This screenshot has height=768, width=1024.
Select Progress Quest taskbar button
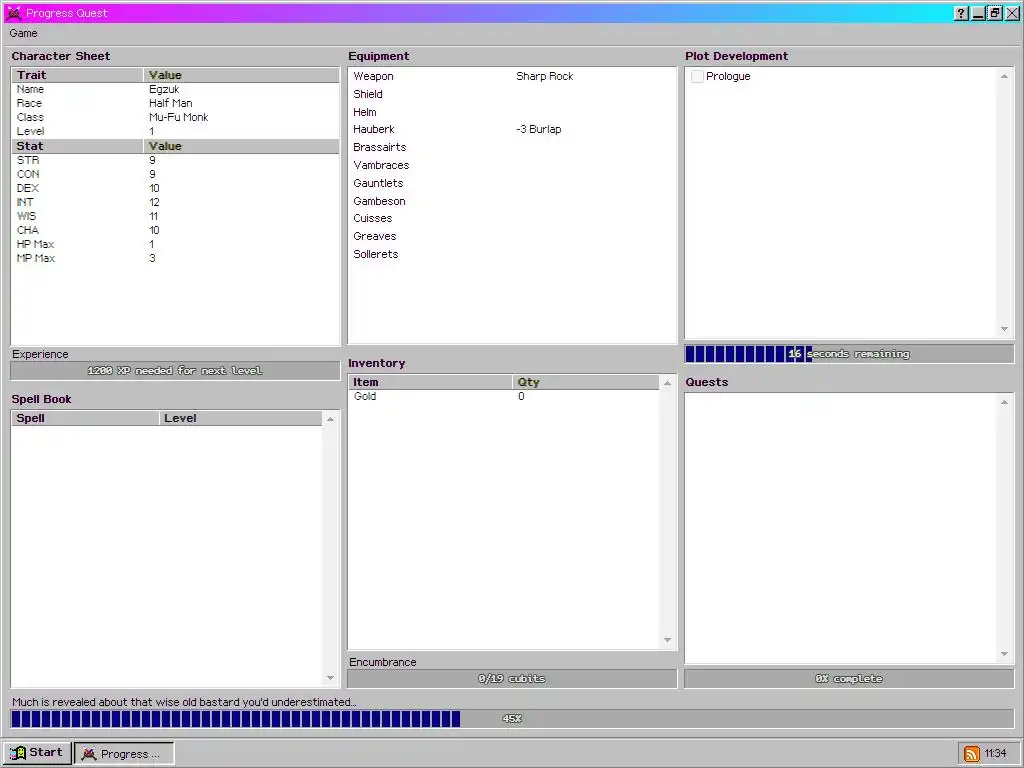124,753
